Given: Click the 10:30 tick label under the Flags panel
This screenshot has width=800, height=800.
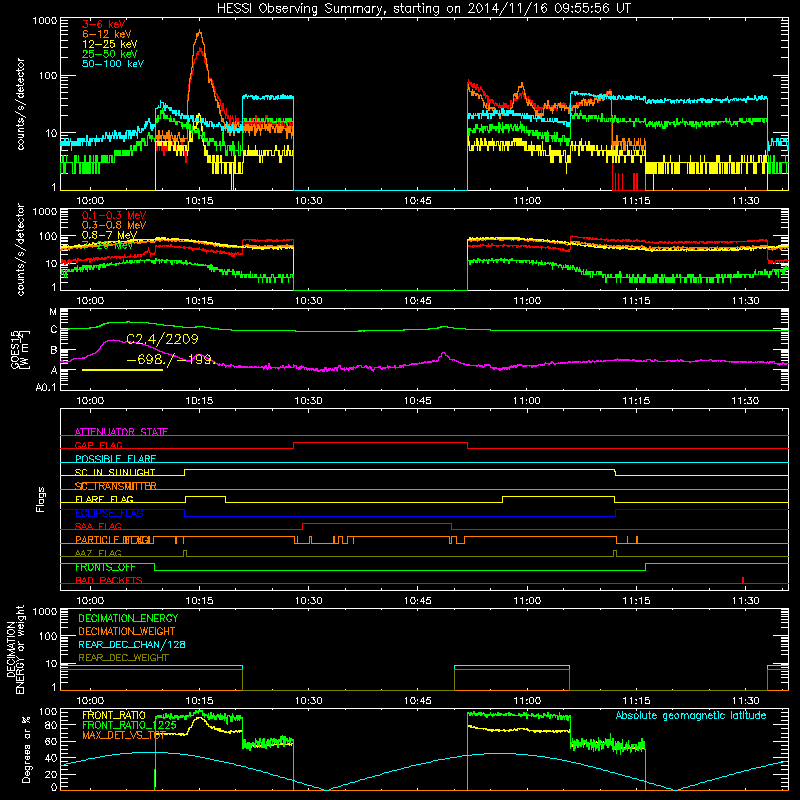Looking at the screenshot, I should click(308, 601).
